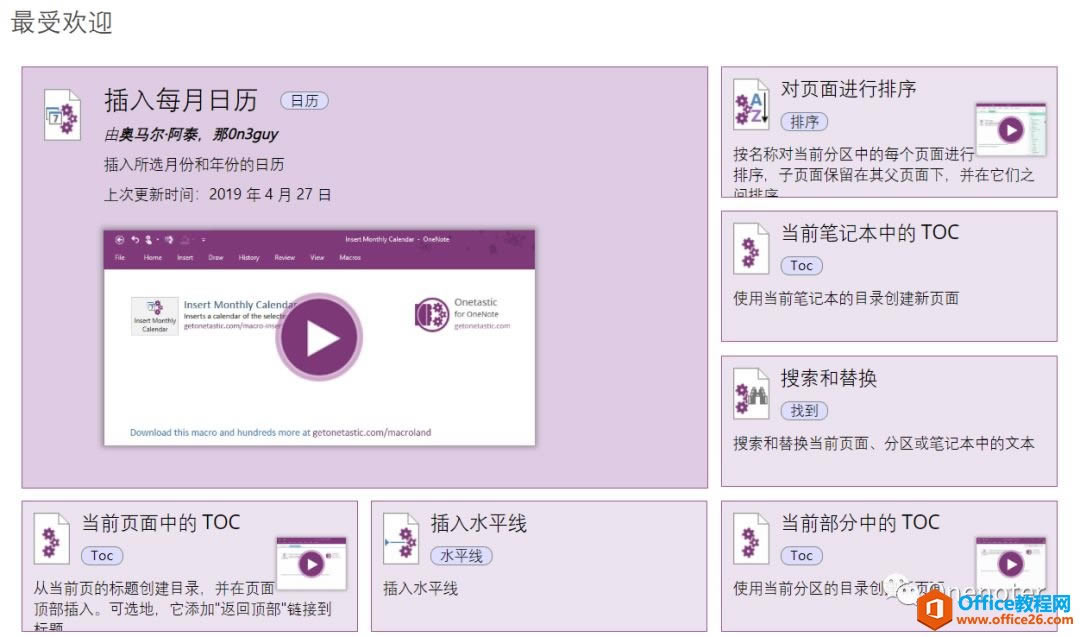Click Insert Monthly Calendar button in the video ribbon
The width and height of the screenshot is (1080, 637).
[153, 315]
